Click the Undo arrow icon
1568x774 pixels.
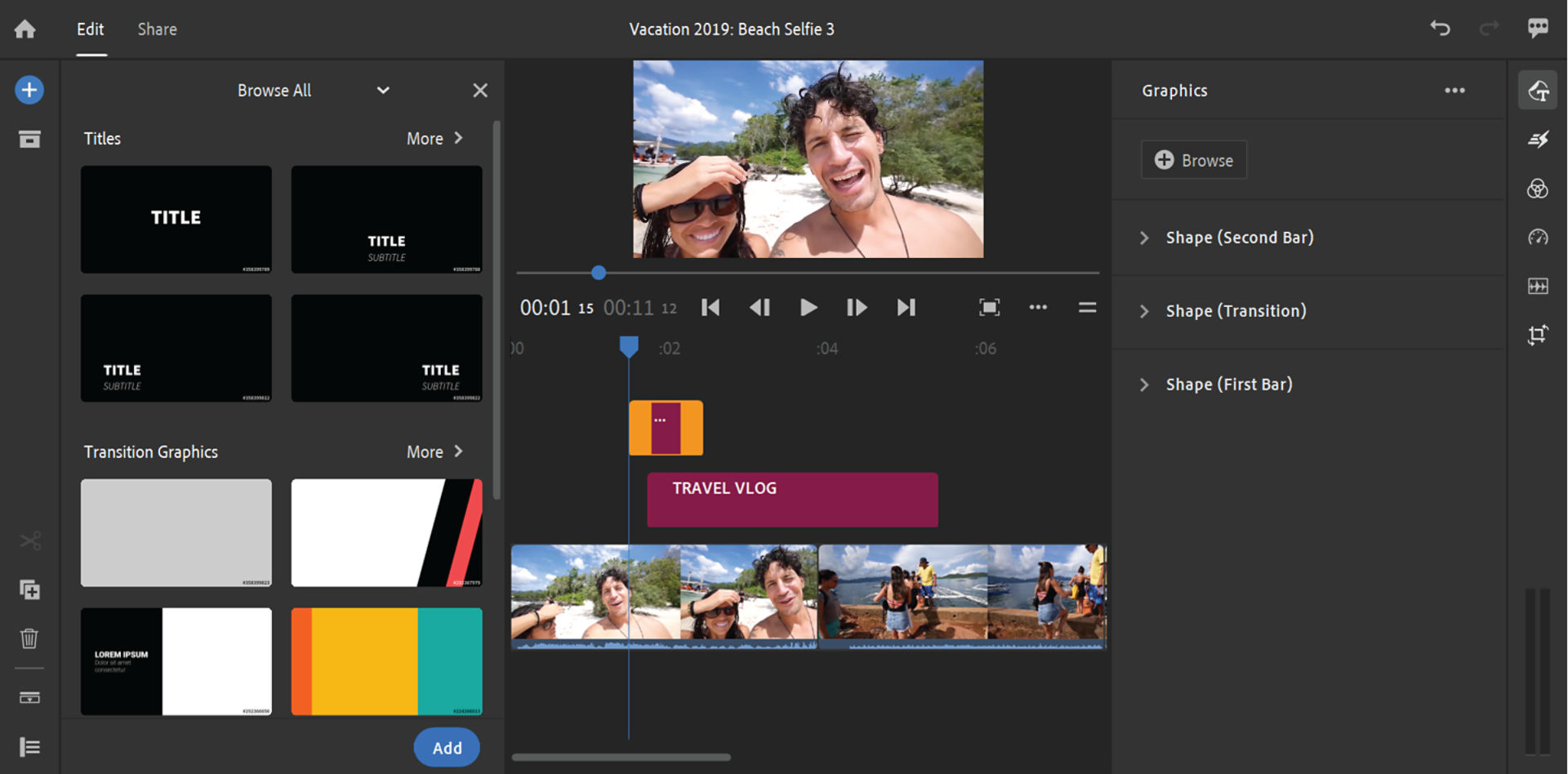coord(1440,29)
